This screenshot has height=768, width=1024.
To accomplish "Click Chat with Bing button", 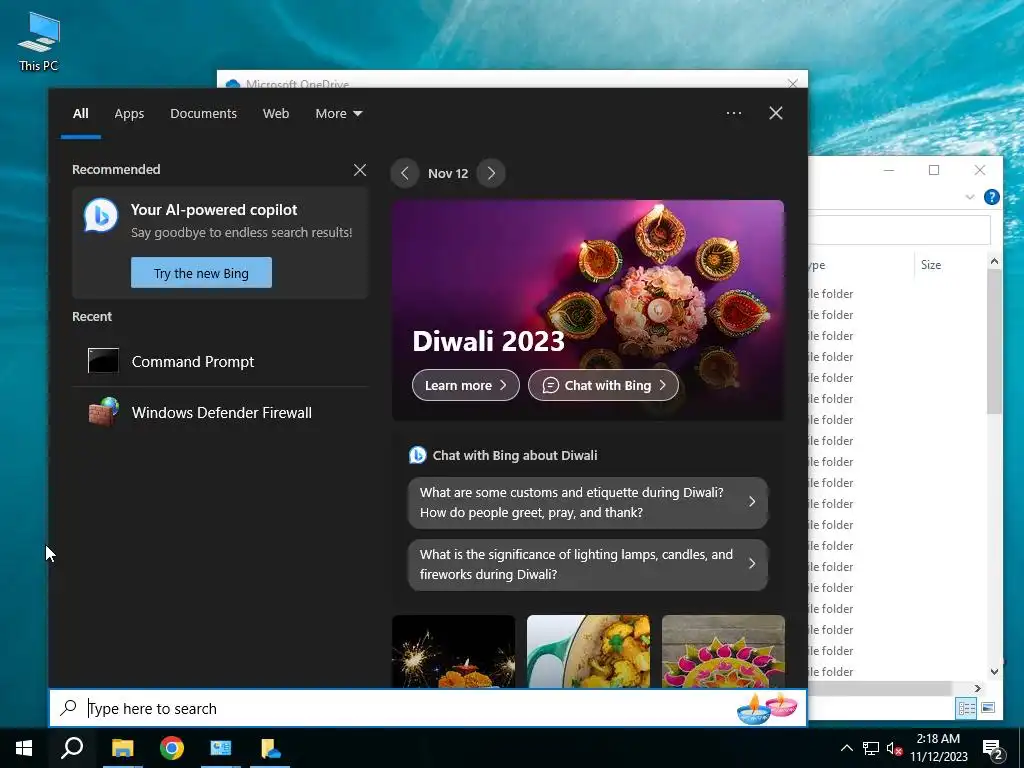I will point(603,385).
